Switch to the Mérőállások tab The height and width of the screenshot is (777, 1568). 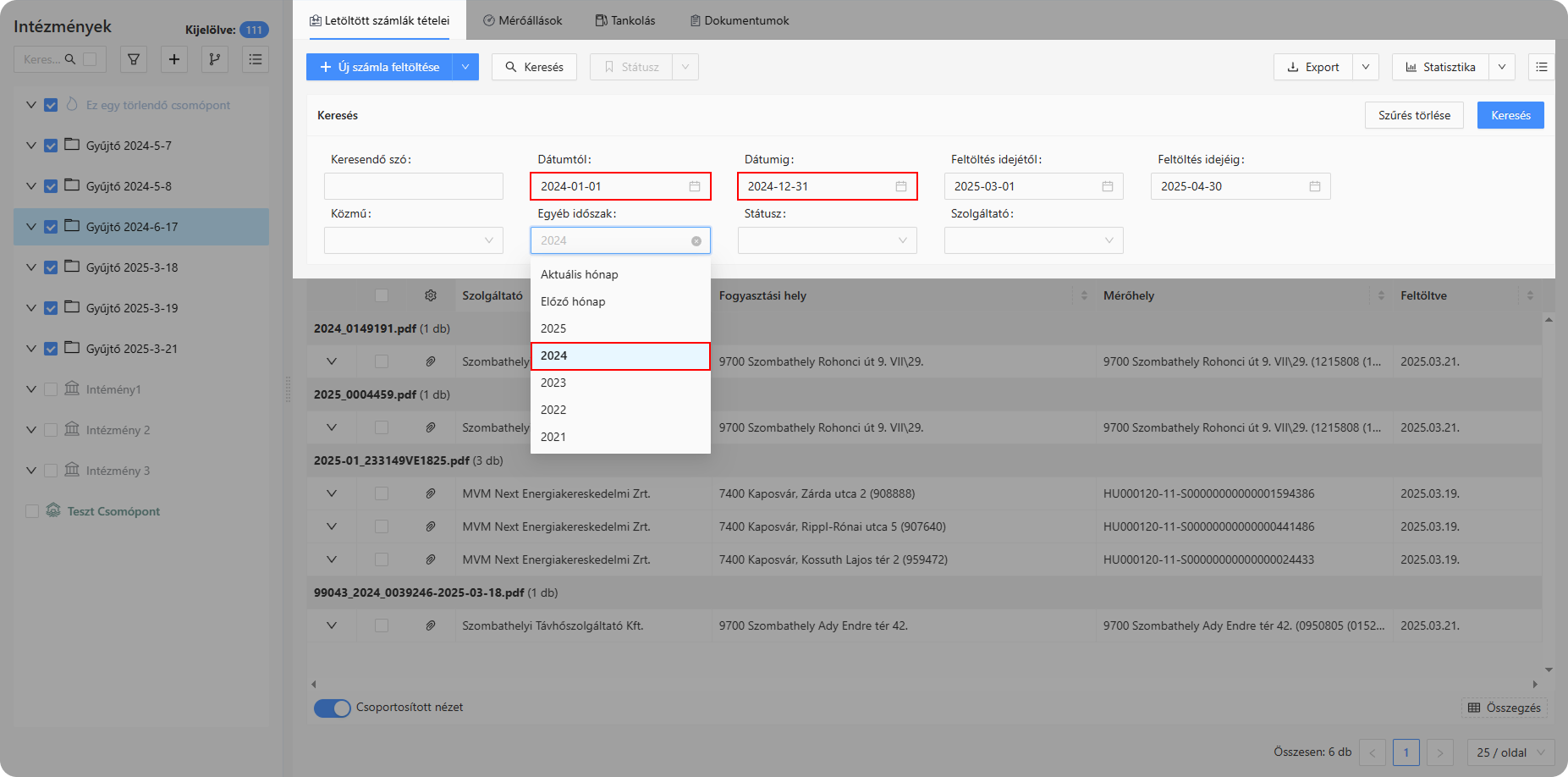pyautogui.click(x=522, y=20)
